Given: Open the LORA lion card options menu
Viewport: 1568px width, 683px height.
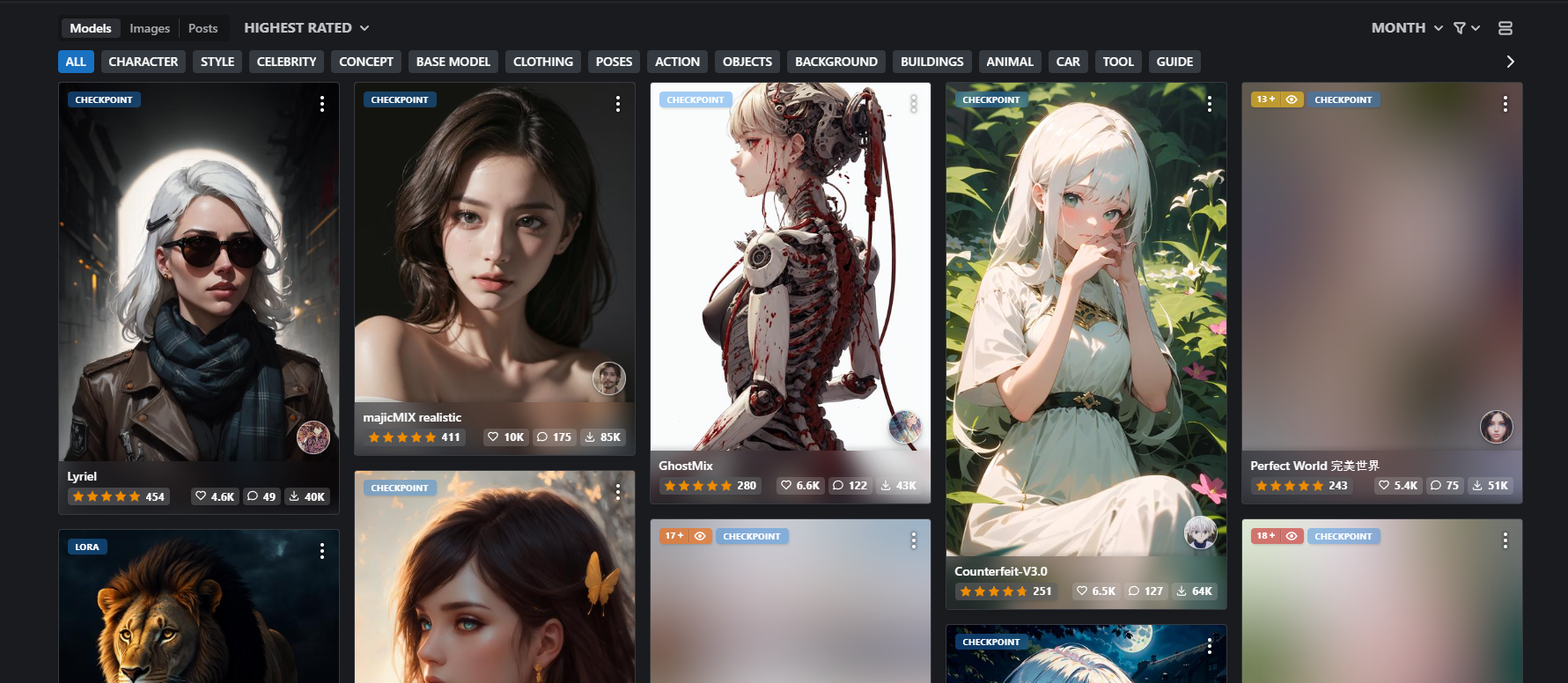Looking at the screenshot, I should 322,551.
